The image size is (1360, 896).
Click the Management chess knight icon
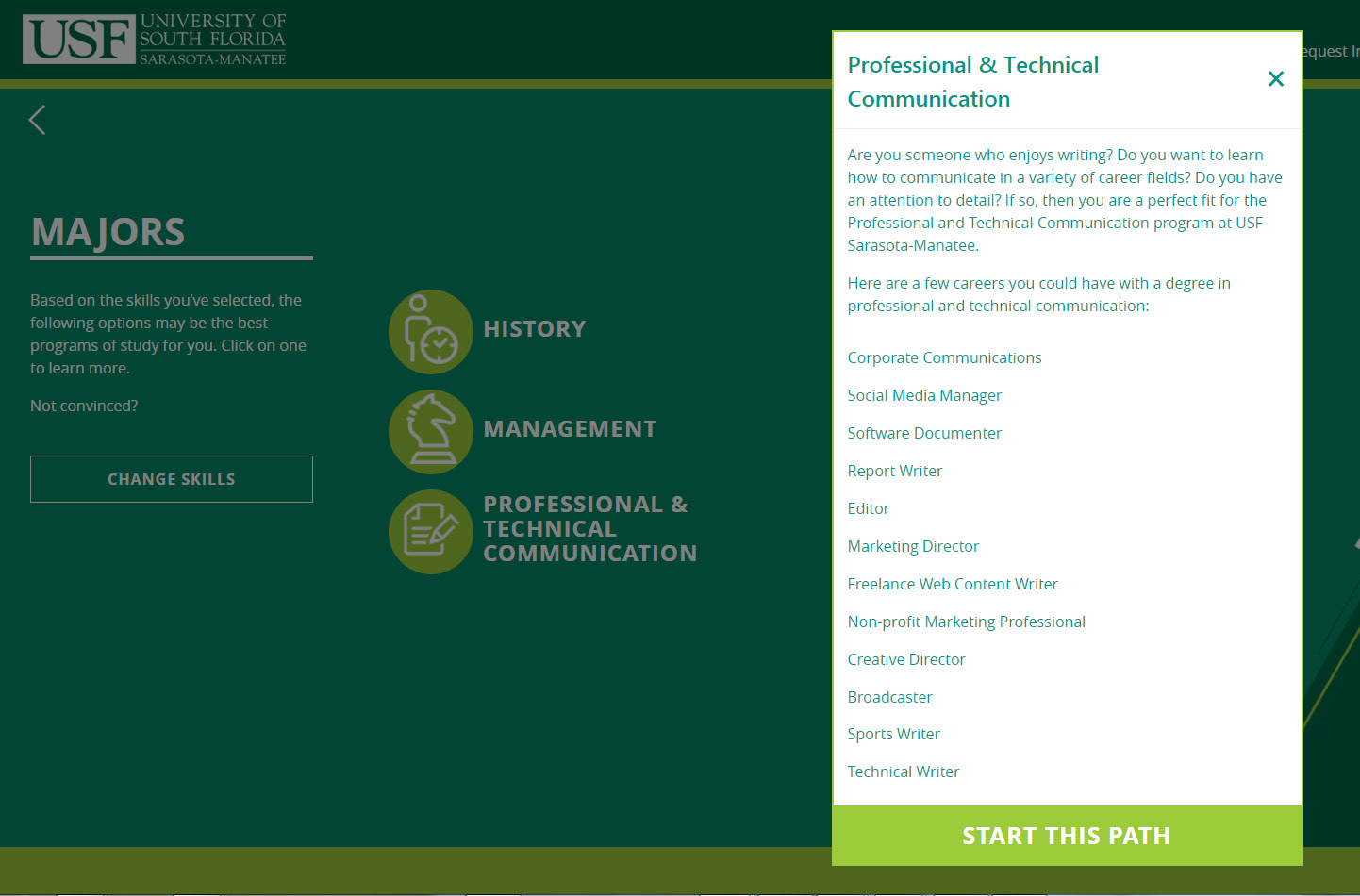[431, 432]
